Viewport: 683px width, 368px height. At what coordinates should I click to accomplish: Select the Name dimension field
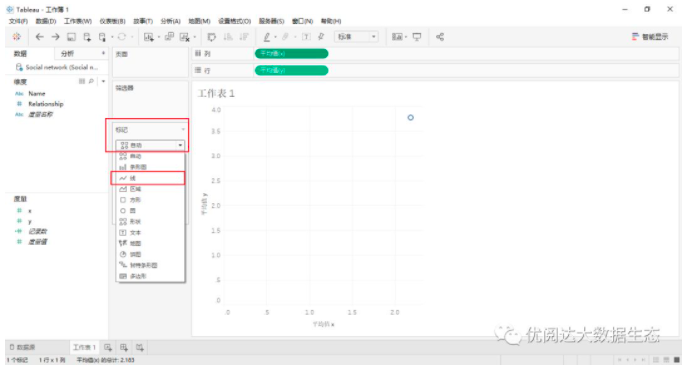tap(37, 94)
